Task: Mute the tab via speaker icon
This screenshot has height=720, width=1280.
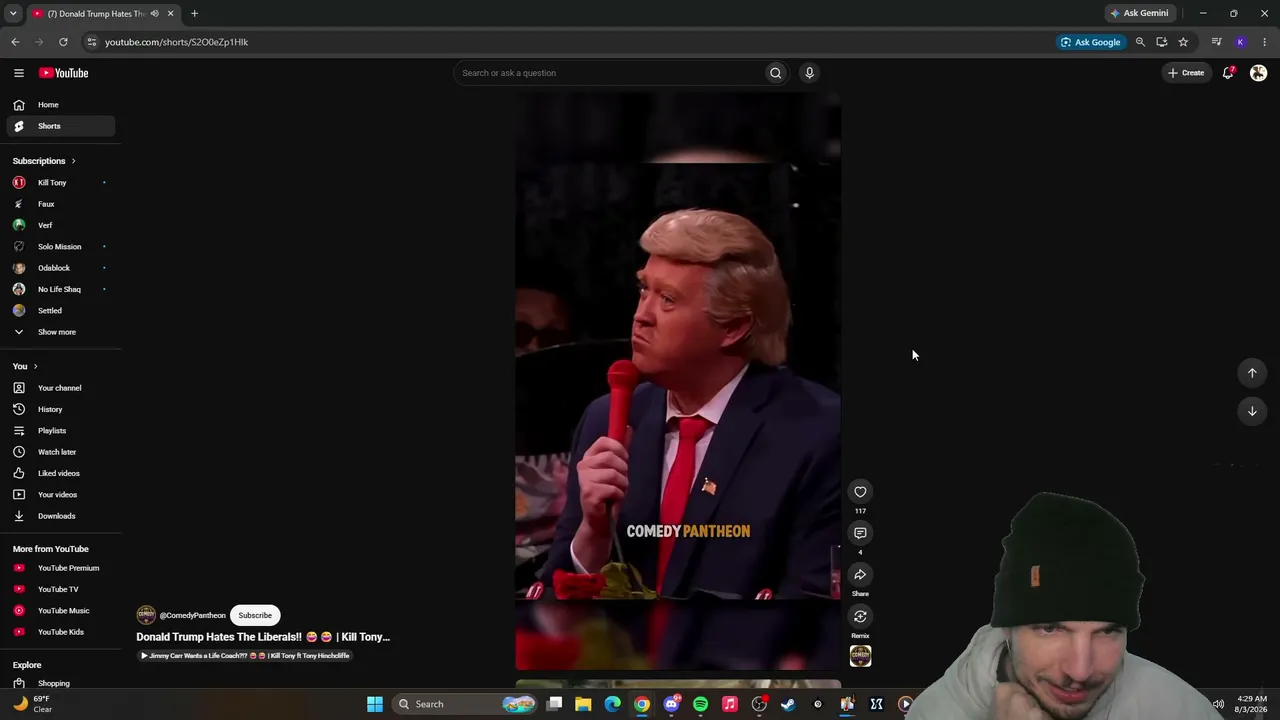Action: click(154, 14)
